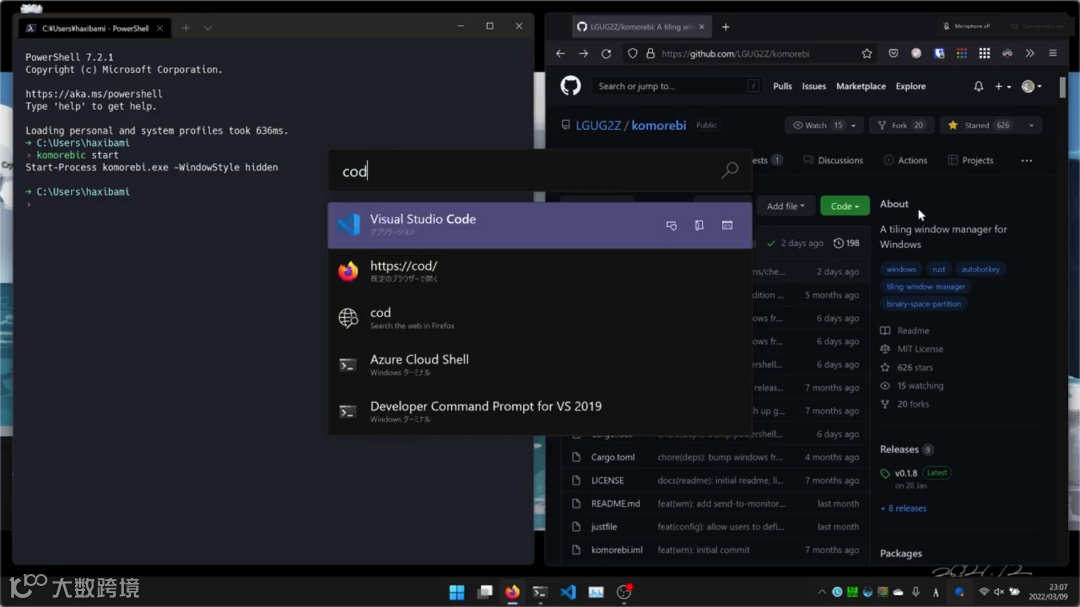The image size is (1080, 607).
Task: Open the Pocket save icon in Firefox toolbar
Action: coord(893,54)
